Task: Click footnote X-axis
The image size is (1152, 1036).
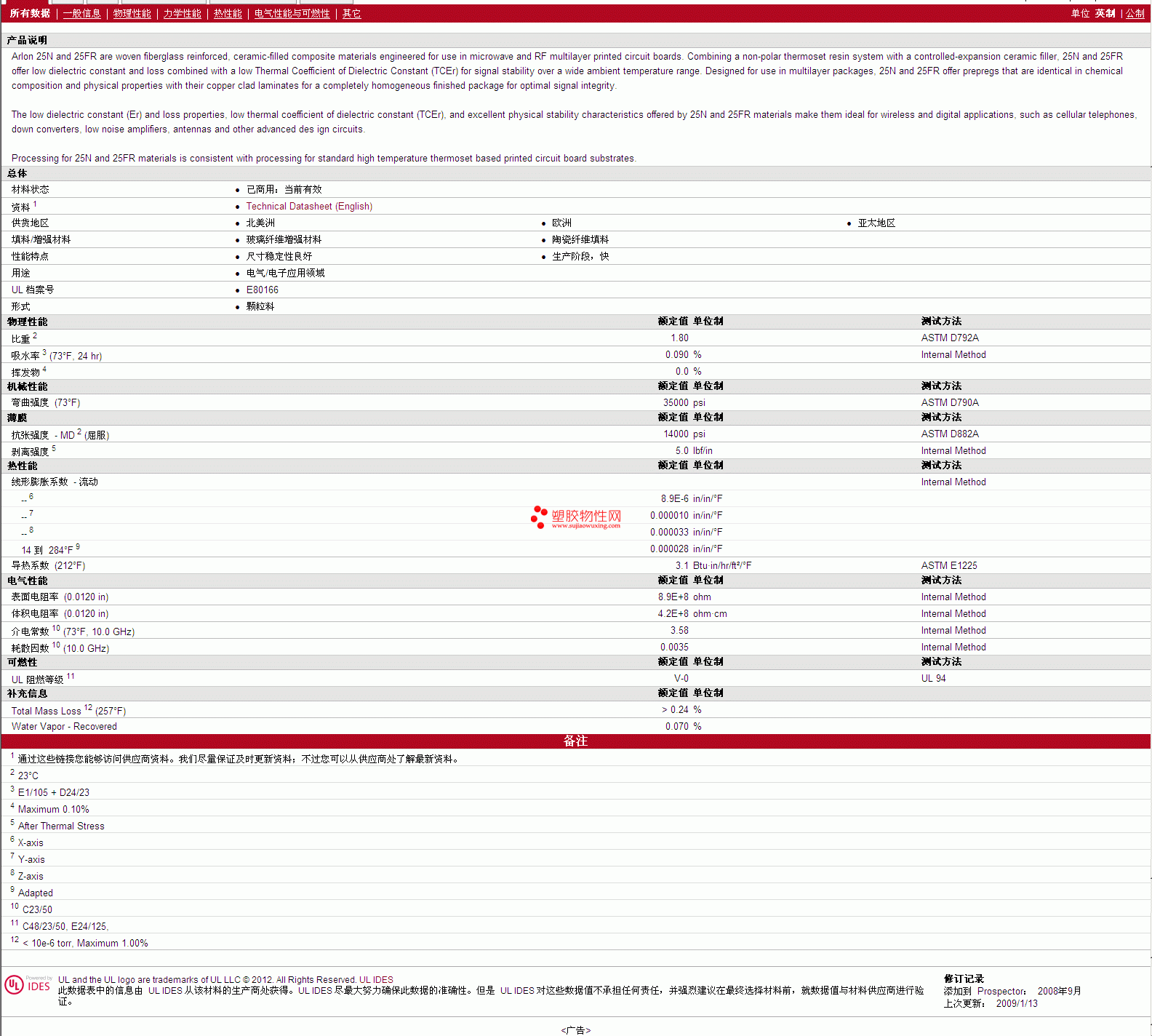Action: click(31, 842)
